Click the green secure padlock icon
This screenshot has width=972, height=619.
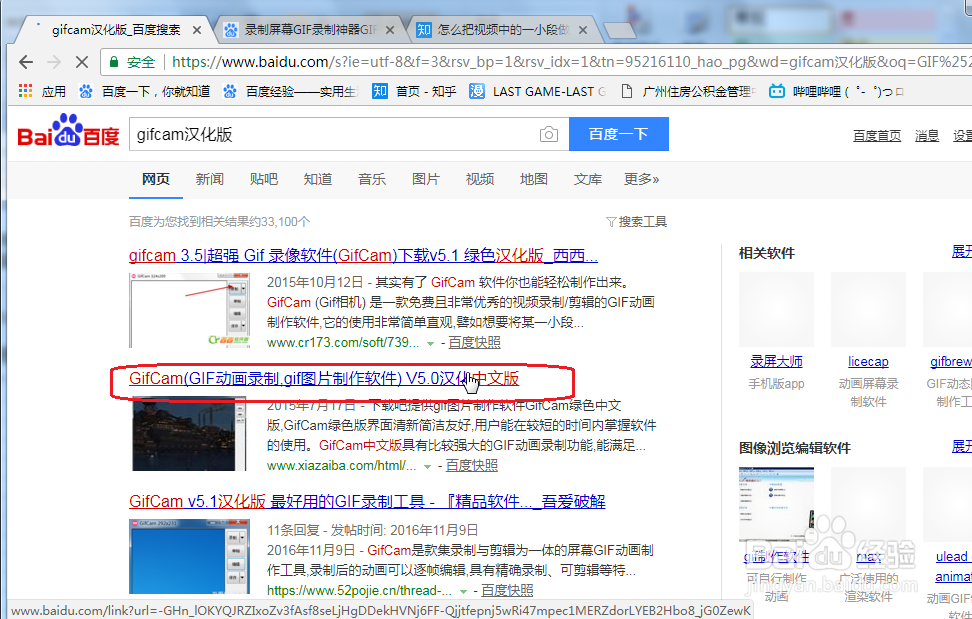point(114,61)
